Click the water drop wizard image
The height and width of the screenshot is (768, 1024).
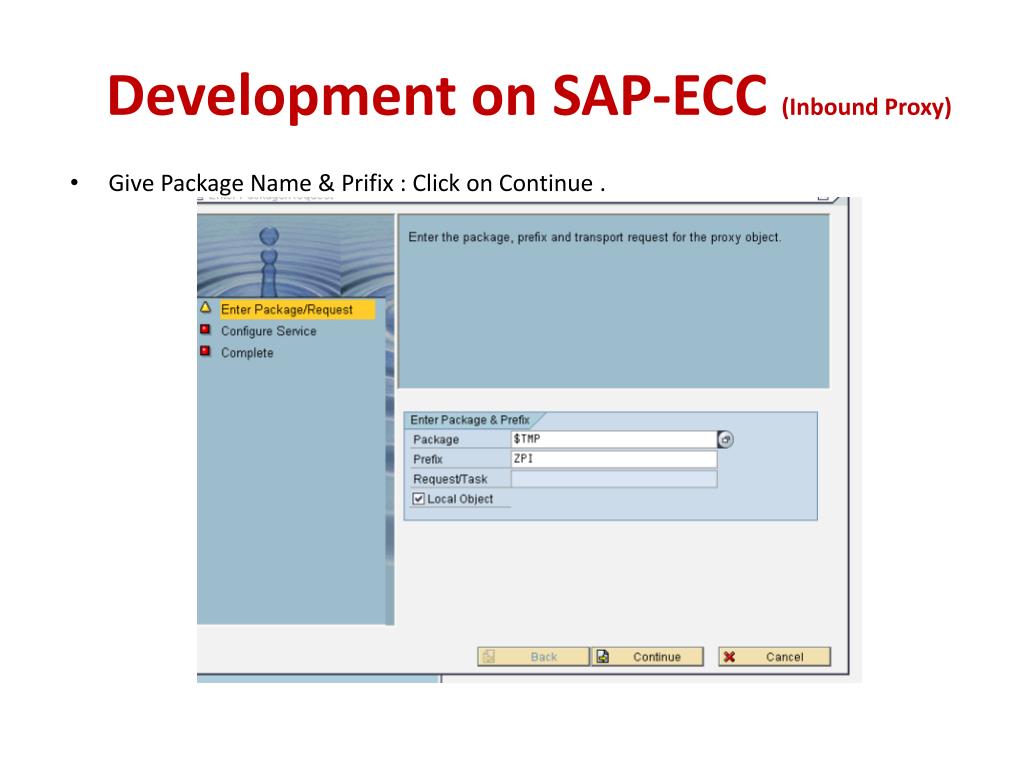295,256
